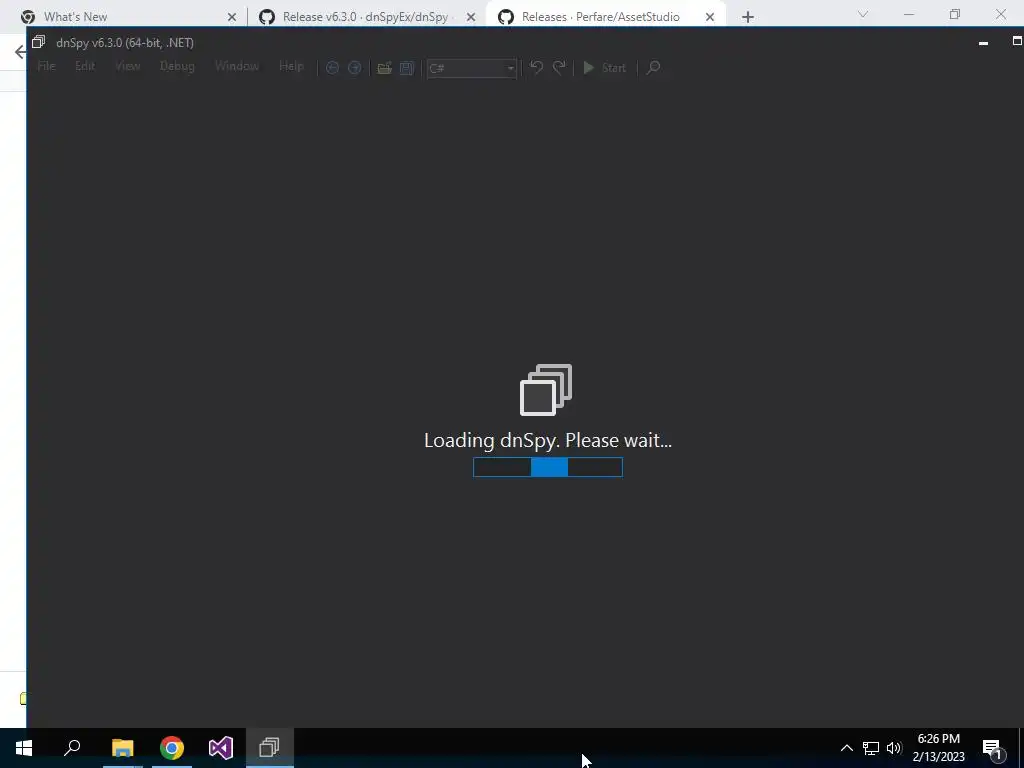
Task: Click the network tray icon
Action: (871, 748)
